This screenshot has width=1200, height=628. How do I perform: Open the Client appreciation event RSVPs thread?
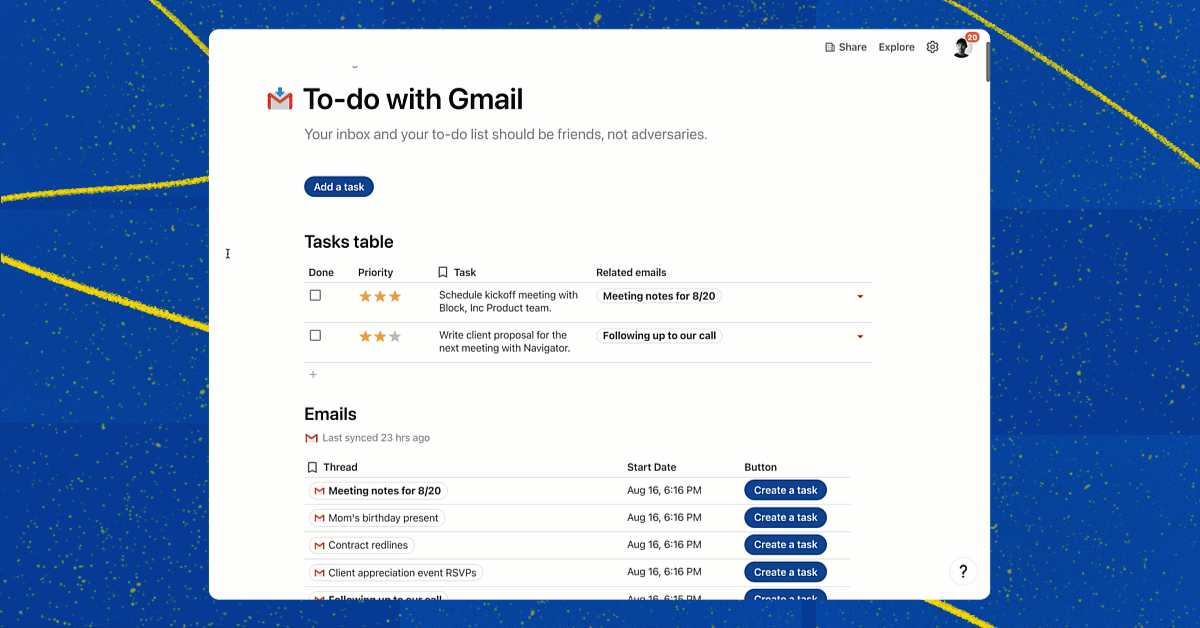coord(395,573)
